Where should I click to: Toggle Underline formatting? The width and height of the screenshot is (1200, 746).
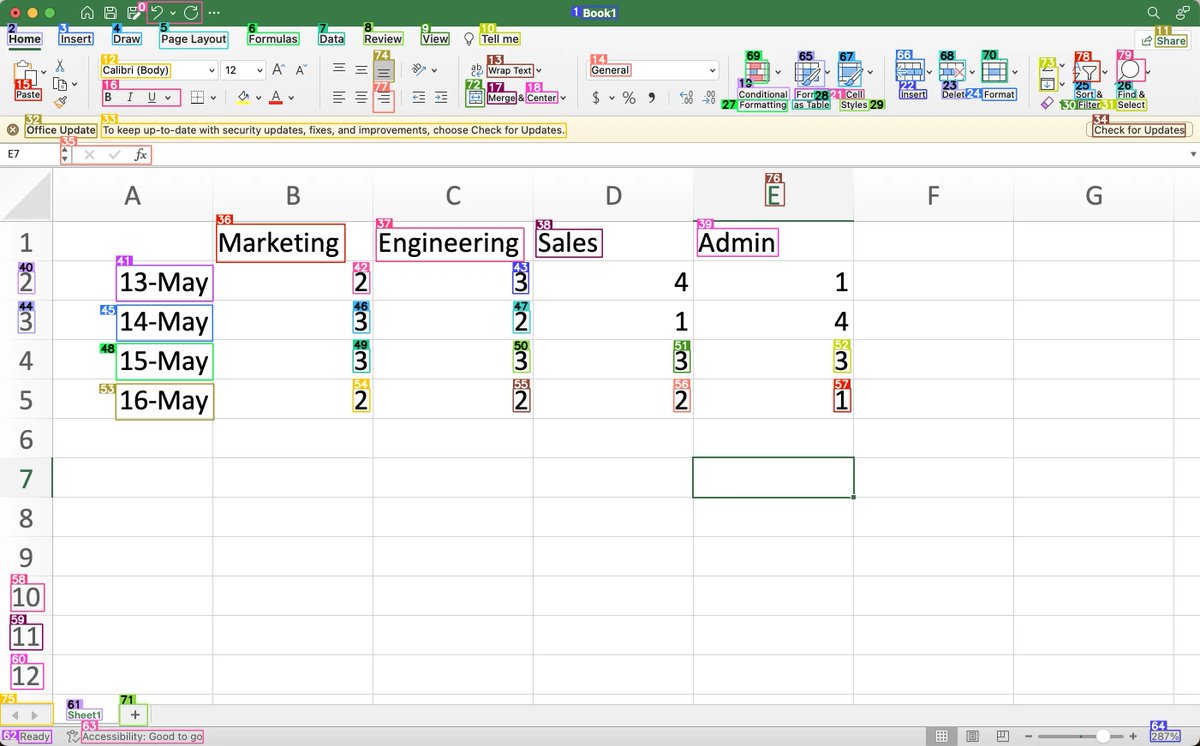pos(152,97)
